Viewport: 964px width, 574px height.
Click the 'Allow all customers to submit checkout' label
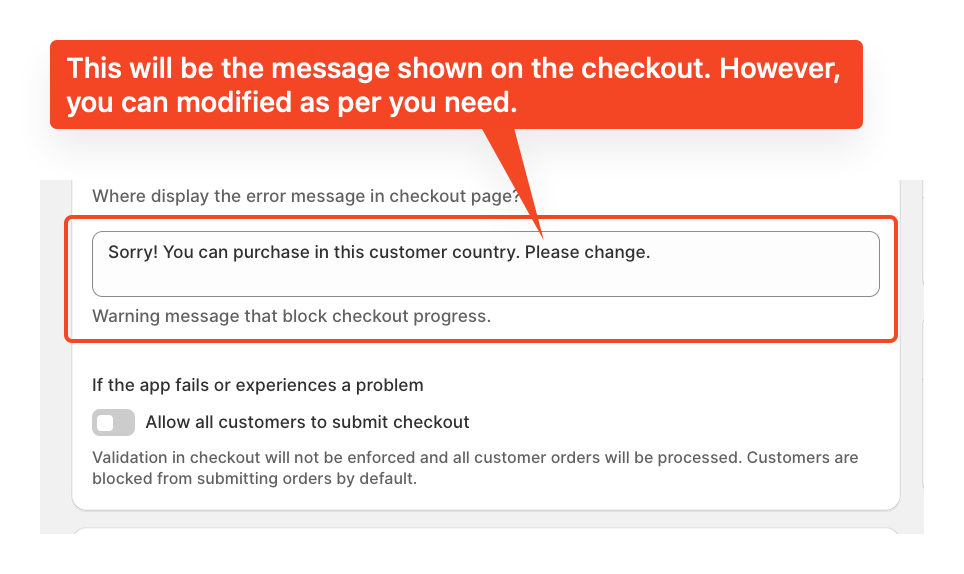pos(307,422)
